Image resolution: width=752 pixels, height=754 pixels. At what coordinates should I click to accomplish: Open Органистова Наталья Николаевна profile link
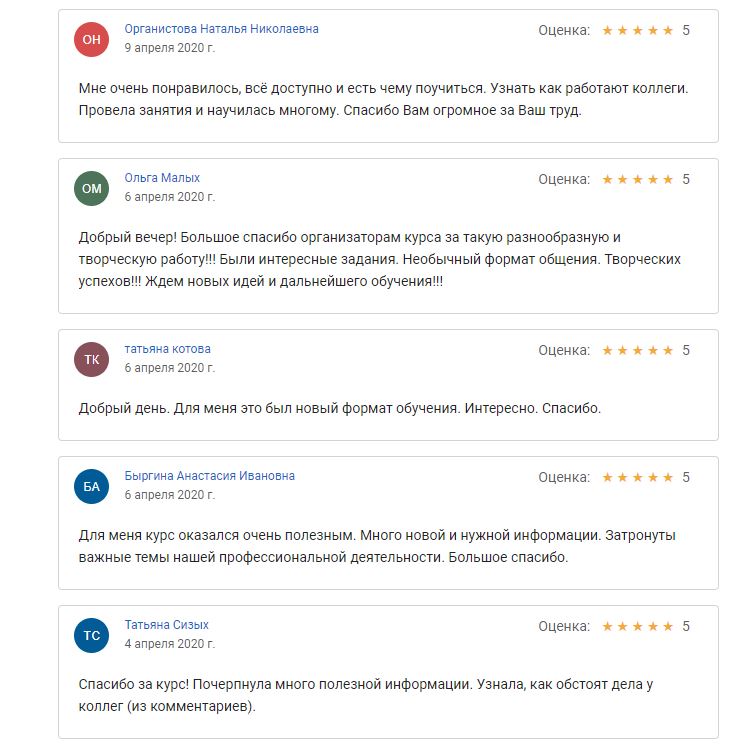221,29
